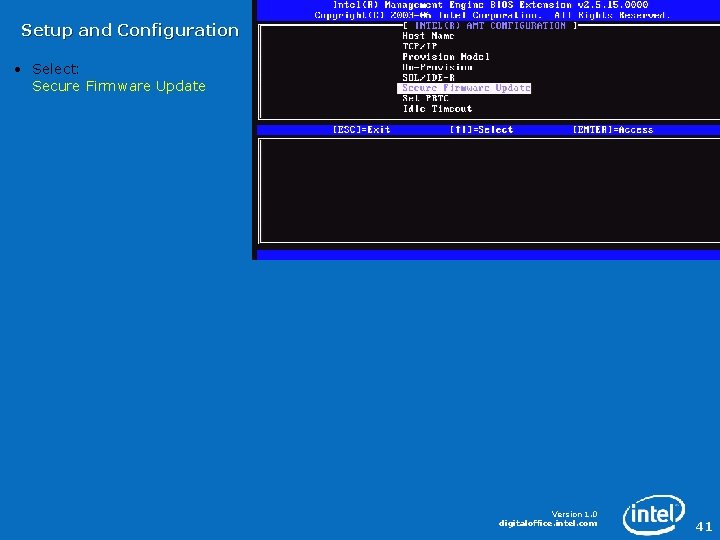Click the Version 1.0 text

pyautogui.click(x=574, y=514)
